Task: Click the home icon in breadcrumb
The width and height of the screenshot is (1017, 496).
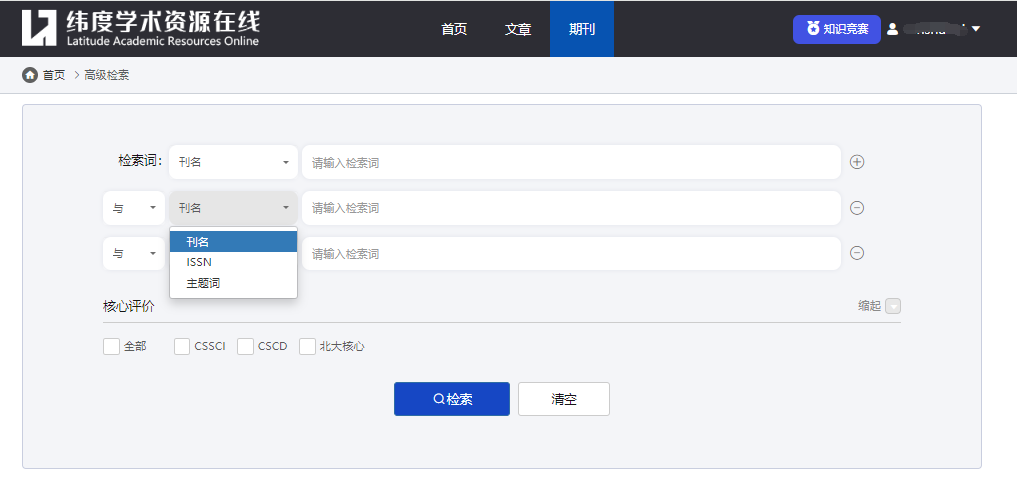Action: [x=30, y=75]
